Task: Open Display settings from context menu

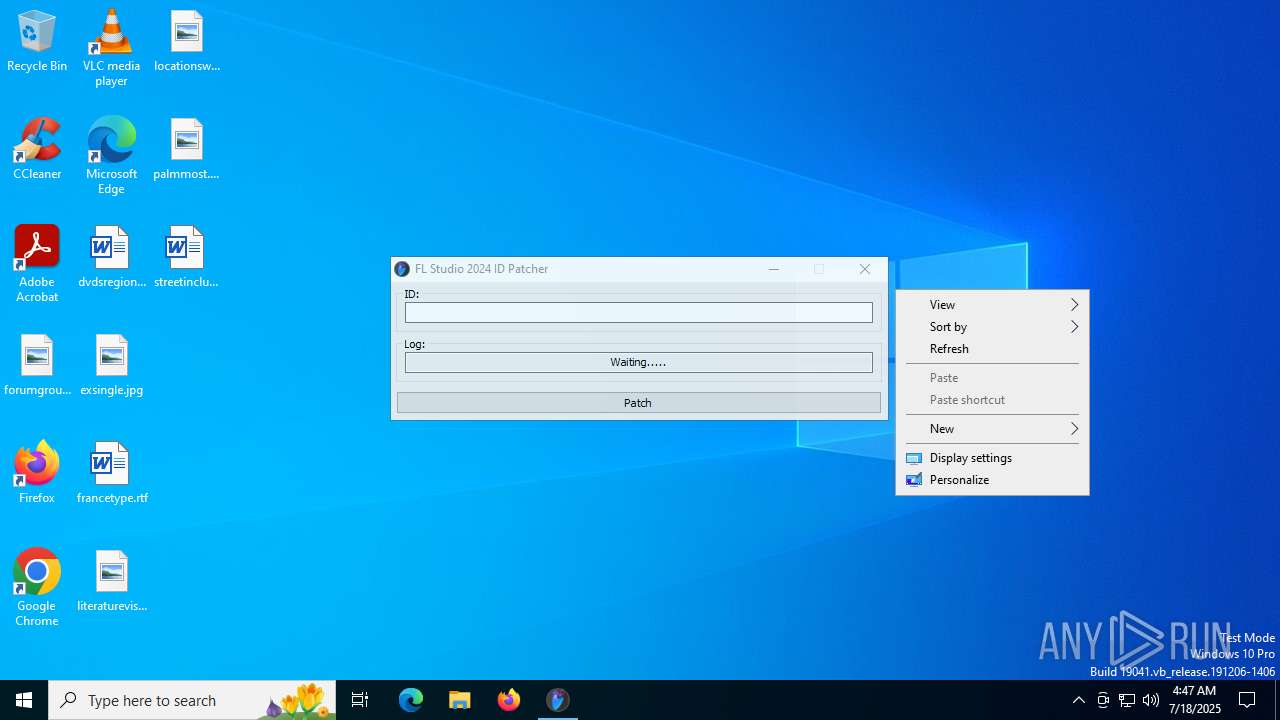Action: (992, 458)
